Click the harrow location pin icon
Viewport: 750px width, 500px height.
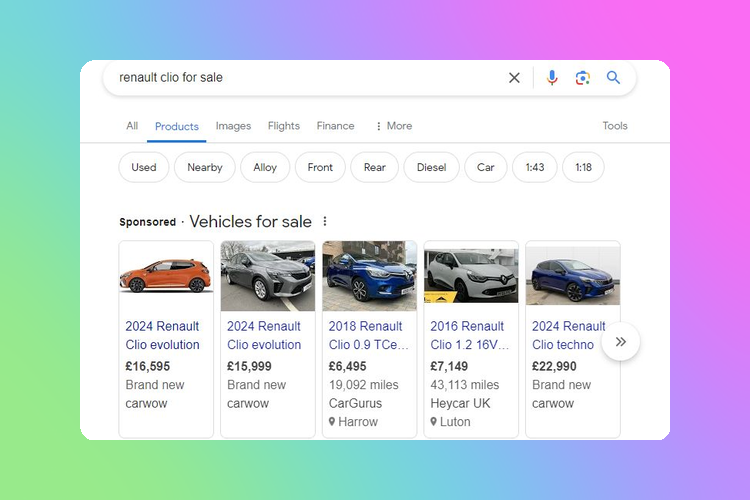(x=332, y=422)
